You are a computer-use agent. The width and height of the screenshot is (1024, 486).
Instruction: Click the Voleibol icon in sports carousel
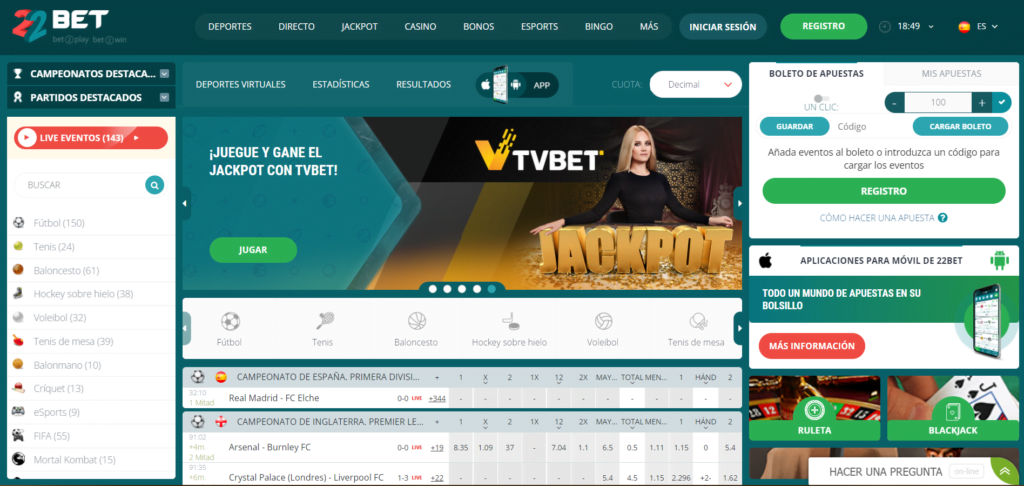coord(603,321)
